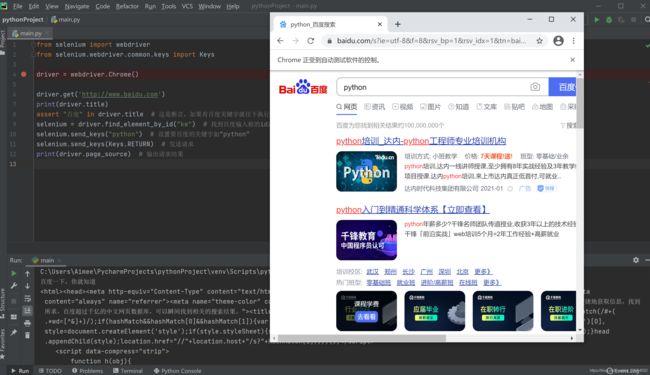Click the print icon in Run panel

pos(27,323)
